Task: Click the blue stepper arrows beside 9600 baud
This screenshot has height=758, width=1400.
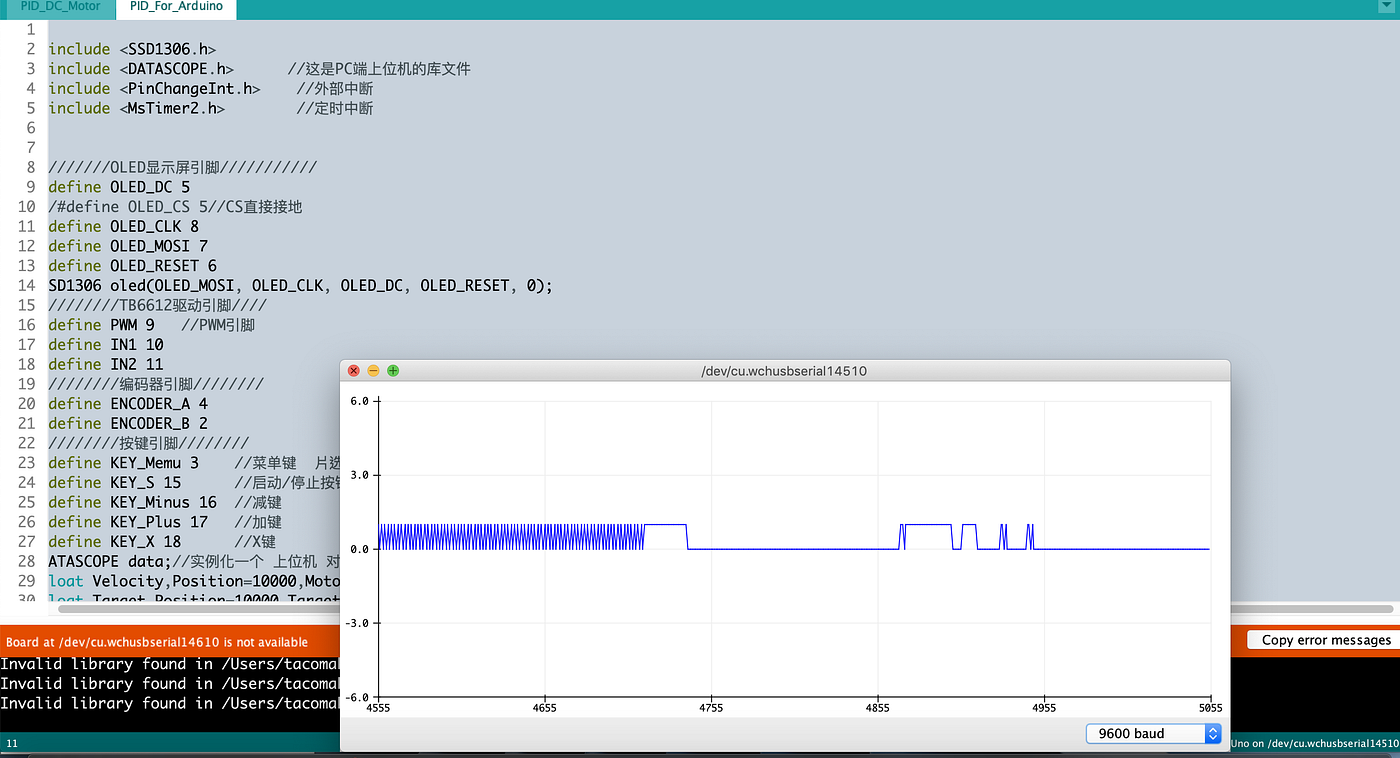Action: (x=1212, y=733)
